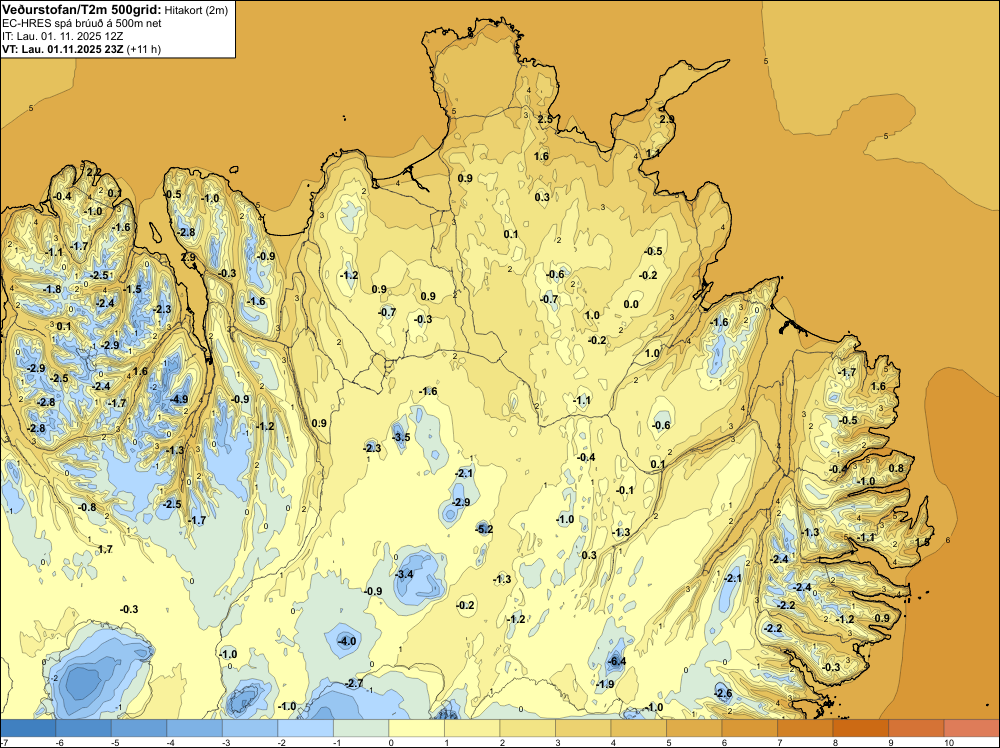Select the positive 0.8 temperature label
Viewport: 1000px width, 748px height.
coord(896,468)
